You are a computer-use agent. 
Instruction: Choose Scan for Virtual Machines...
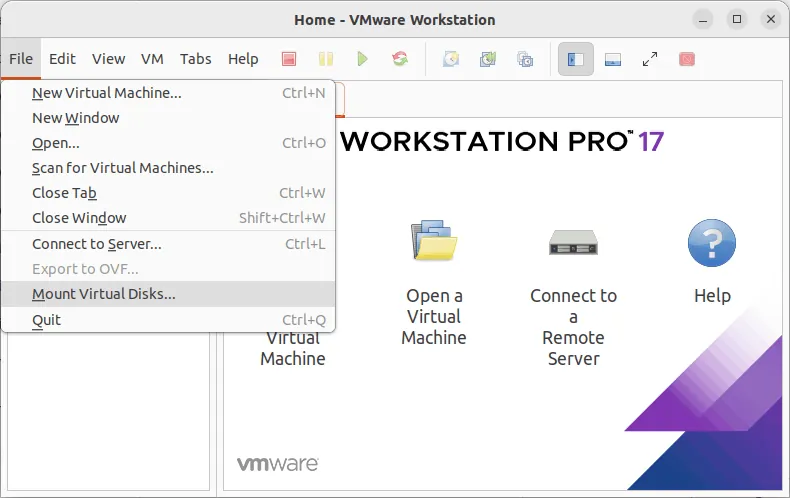click(168, 168)
